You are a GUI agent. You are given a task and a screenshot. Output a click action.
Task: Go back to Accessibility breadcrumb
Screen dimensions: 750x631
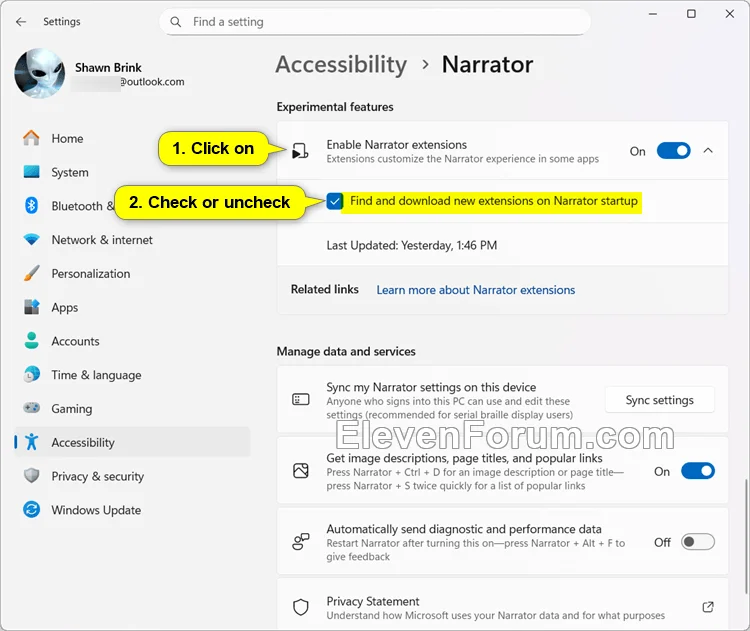[x=341, y=65]
